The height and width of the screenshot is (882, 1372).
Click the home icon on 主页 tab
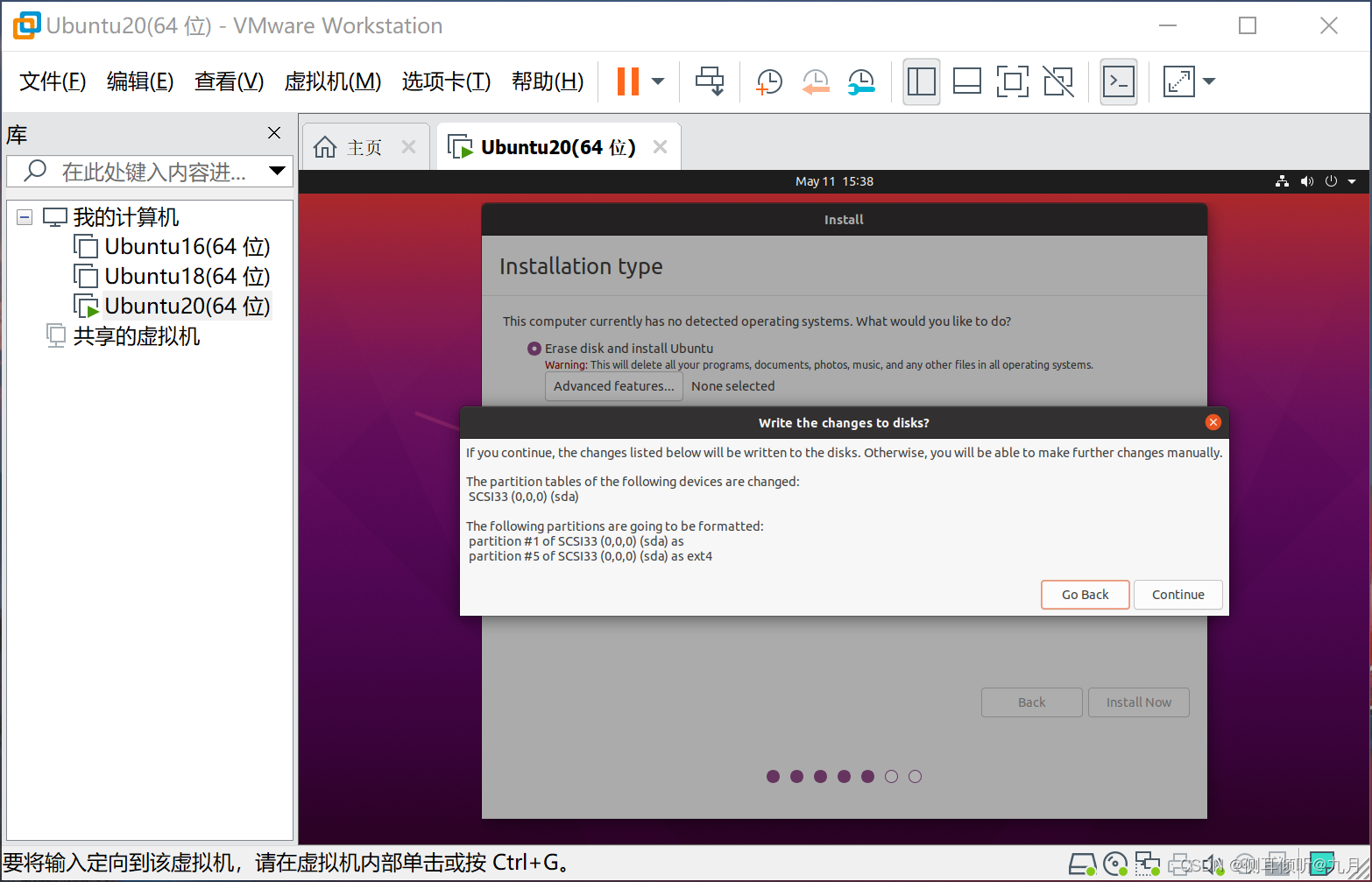[x=325, y=147]
